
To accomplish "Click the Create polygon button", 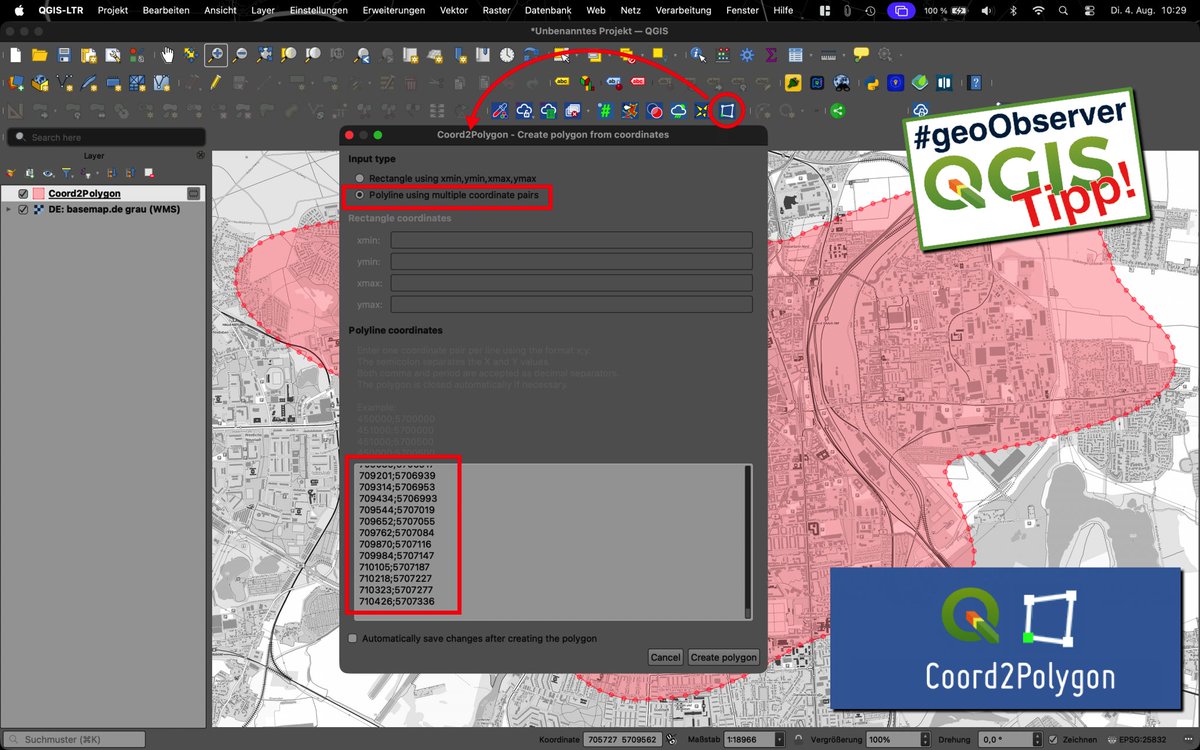I will pos(724,657).
